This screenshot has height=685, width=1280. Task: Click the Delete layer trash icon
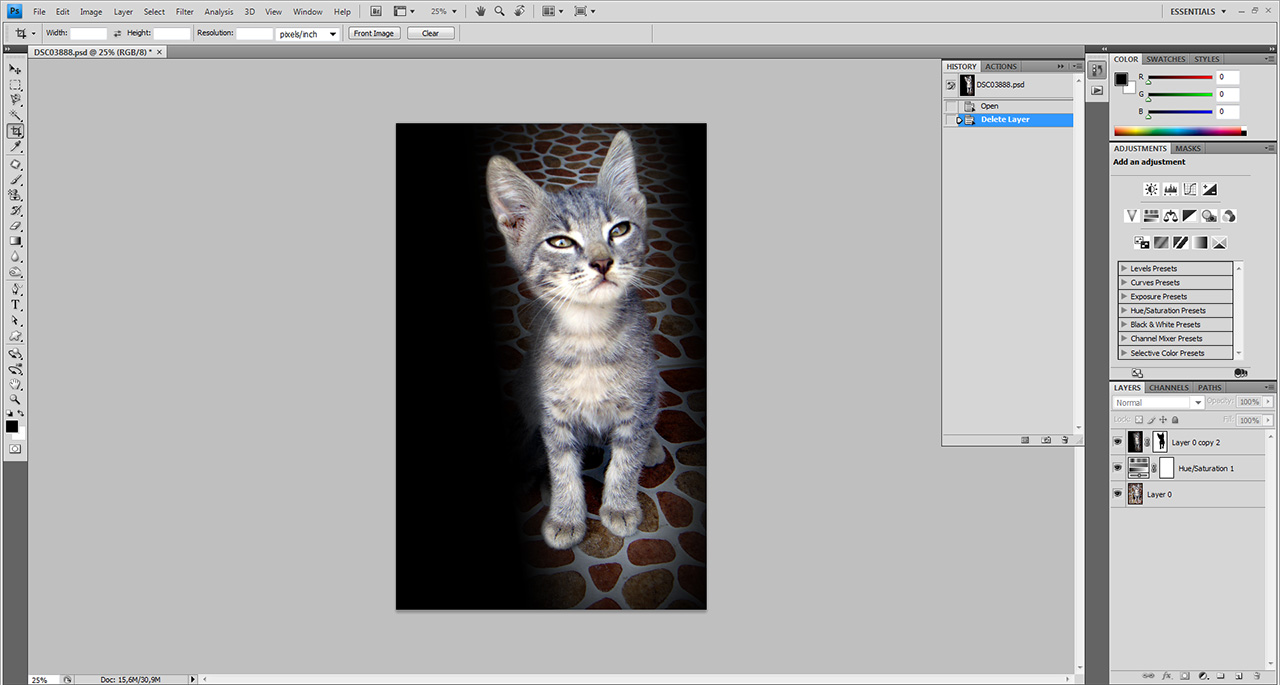coord(1256,676)
